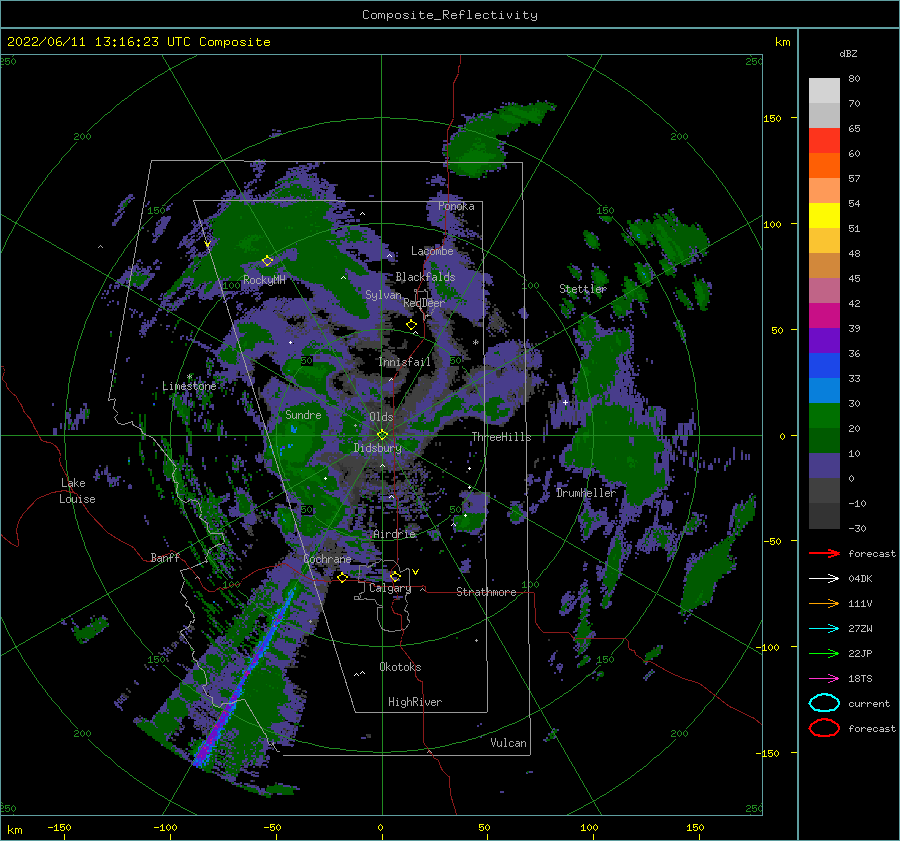This screenshot has height=841, width=900.
Task: Click the Stettler city label
Action: click(583, 289)
